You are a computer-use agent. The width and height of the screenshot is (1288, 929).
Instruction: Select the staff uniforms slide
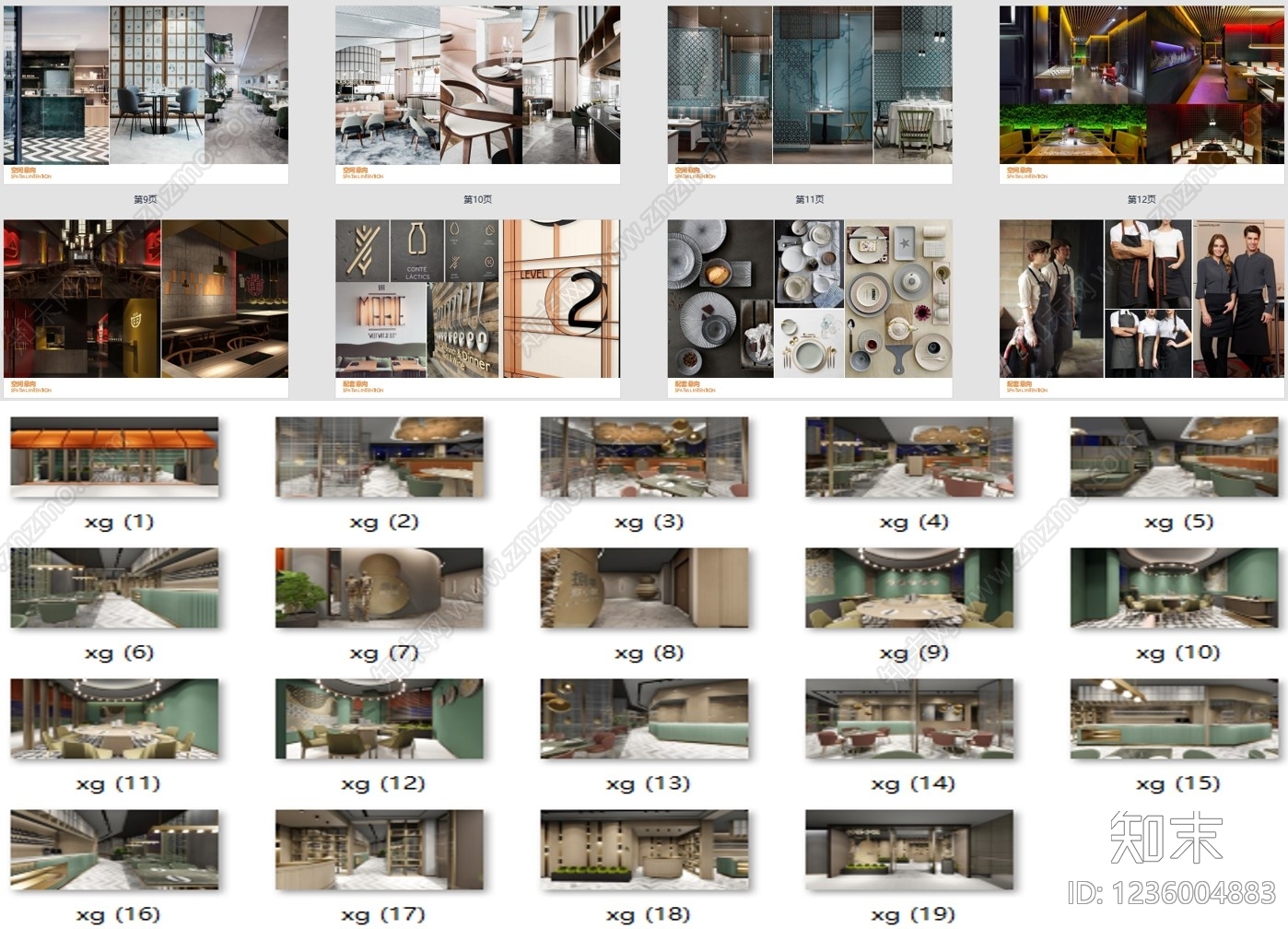click(x=1142, y=309)
